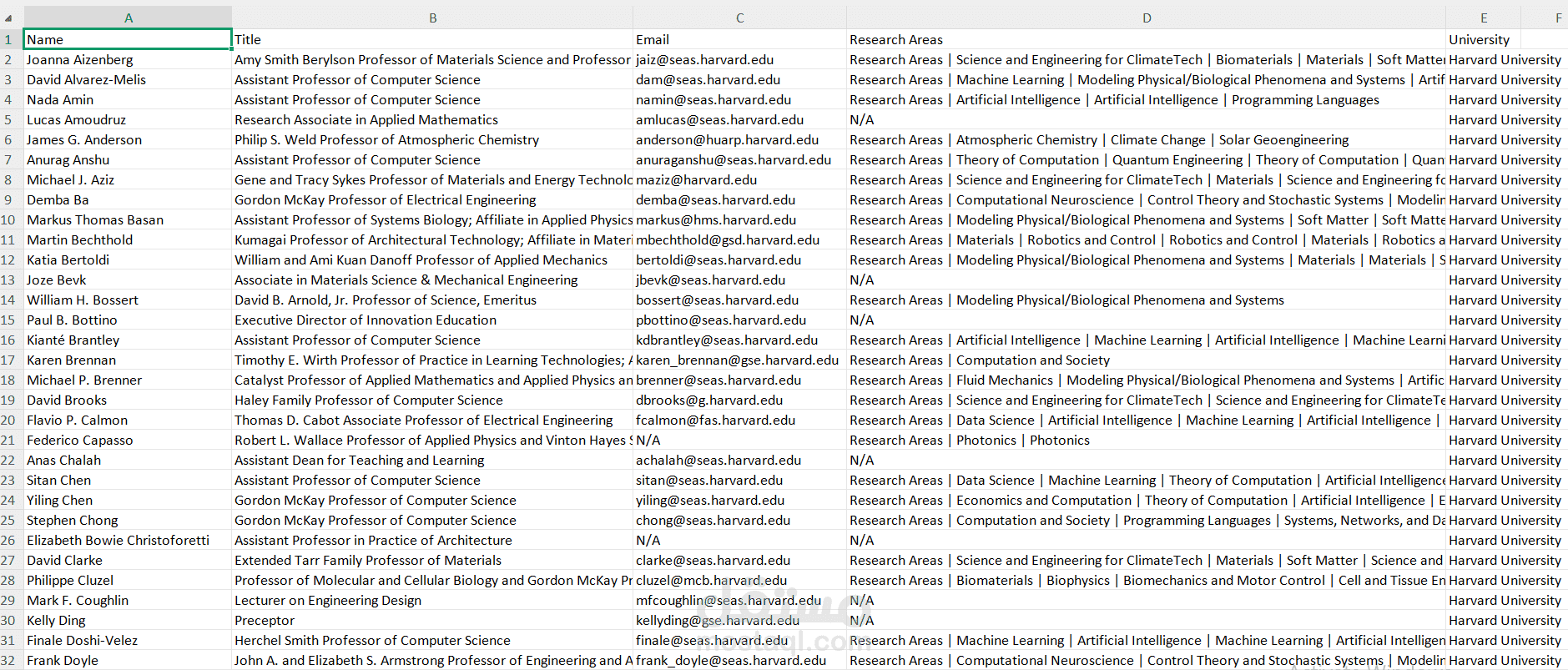The image size is (1568, 670).
Task: Click the email 'dam@seas.harvard.edu'
Action: (708, 79)
